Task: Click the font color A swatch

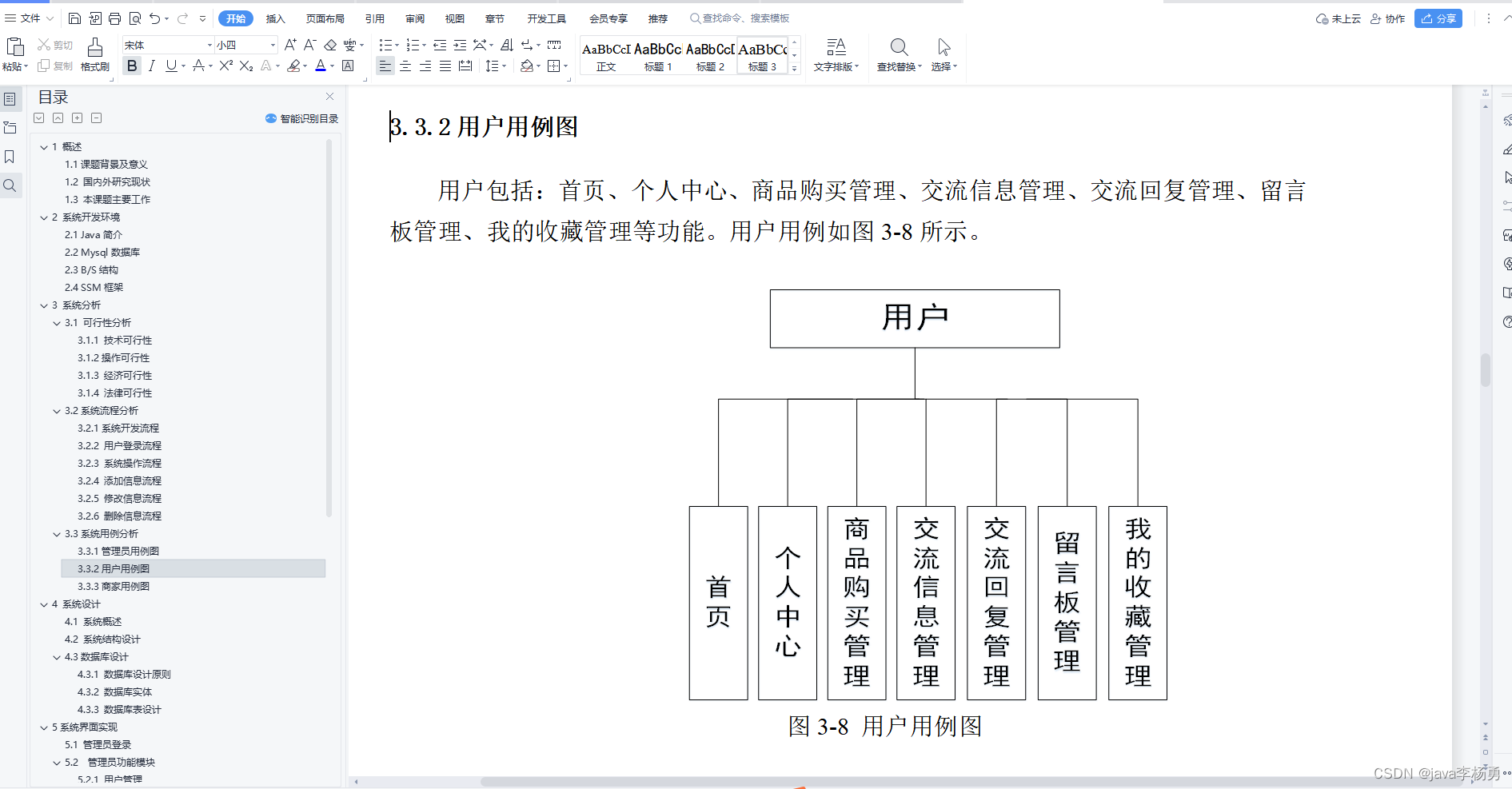Action: click(321, 66)
